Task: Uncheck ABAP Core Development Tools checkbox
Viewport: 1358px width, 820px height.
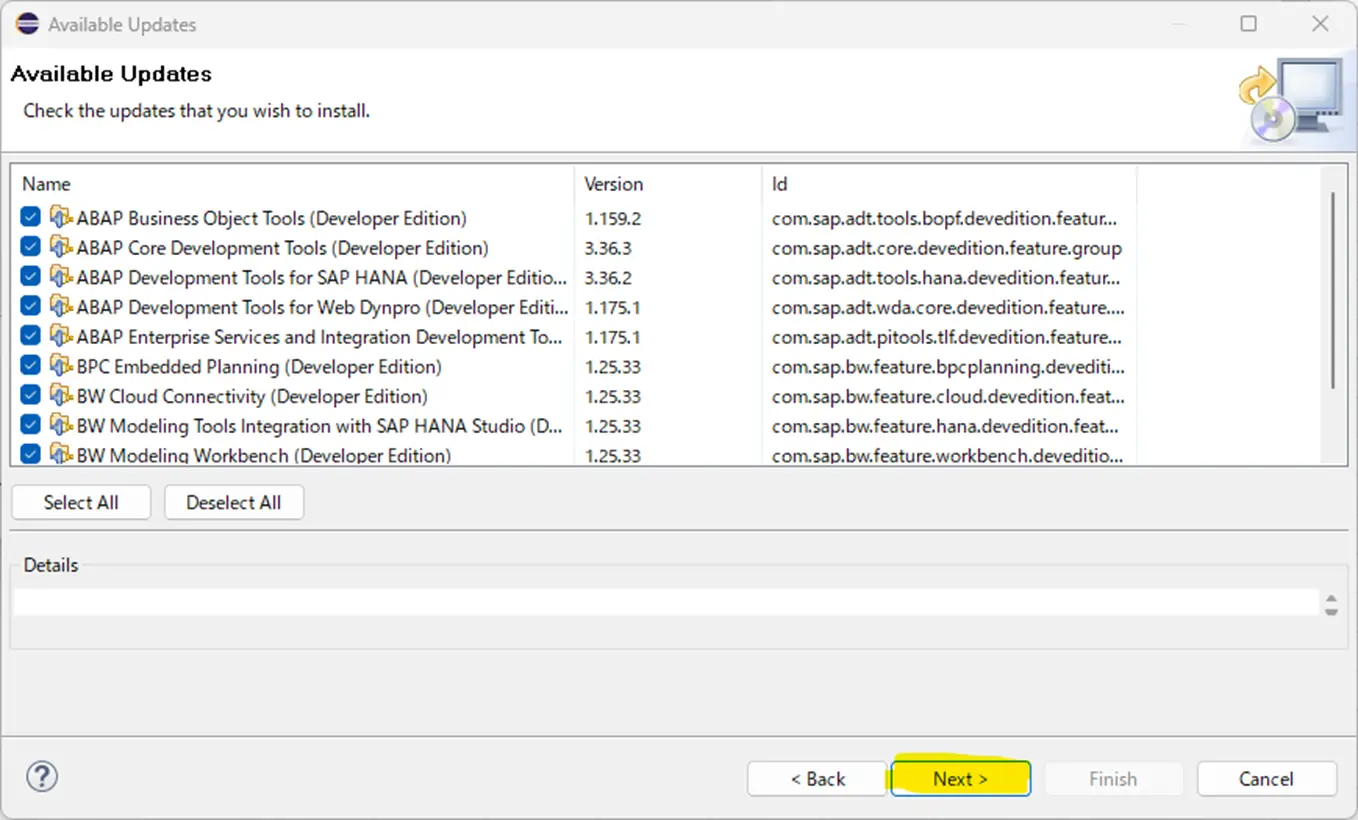Action: point(30,247)
